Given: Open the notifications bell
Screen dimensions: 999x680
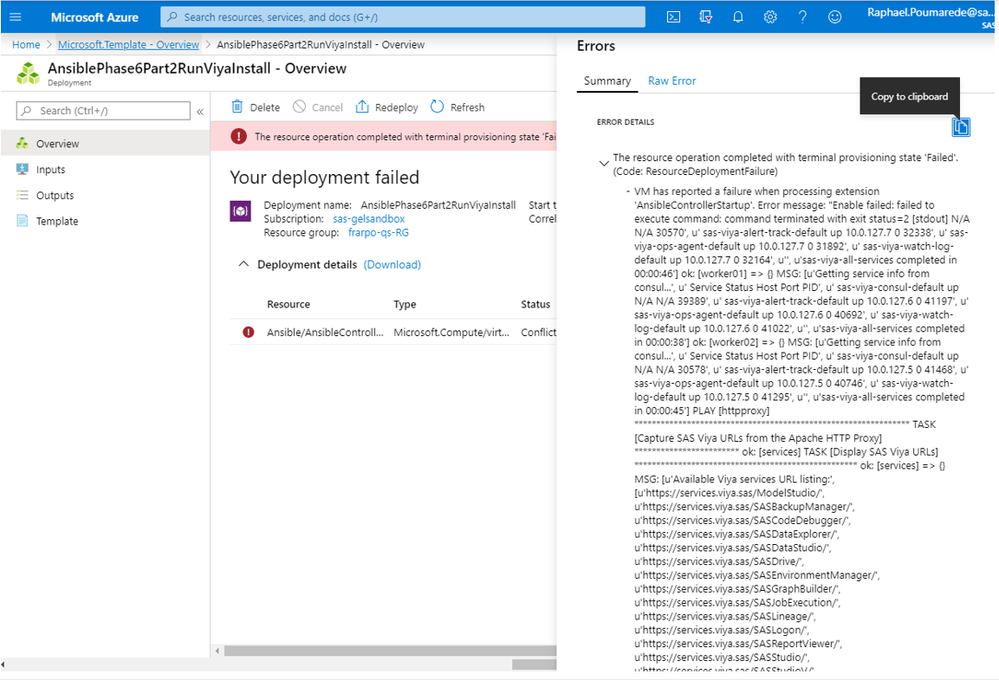Looking at the screenshot, I should 738,17.
